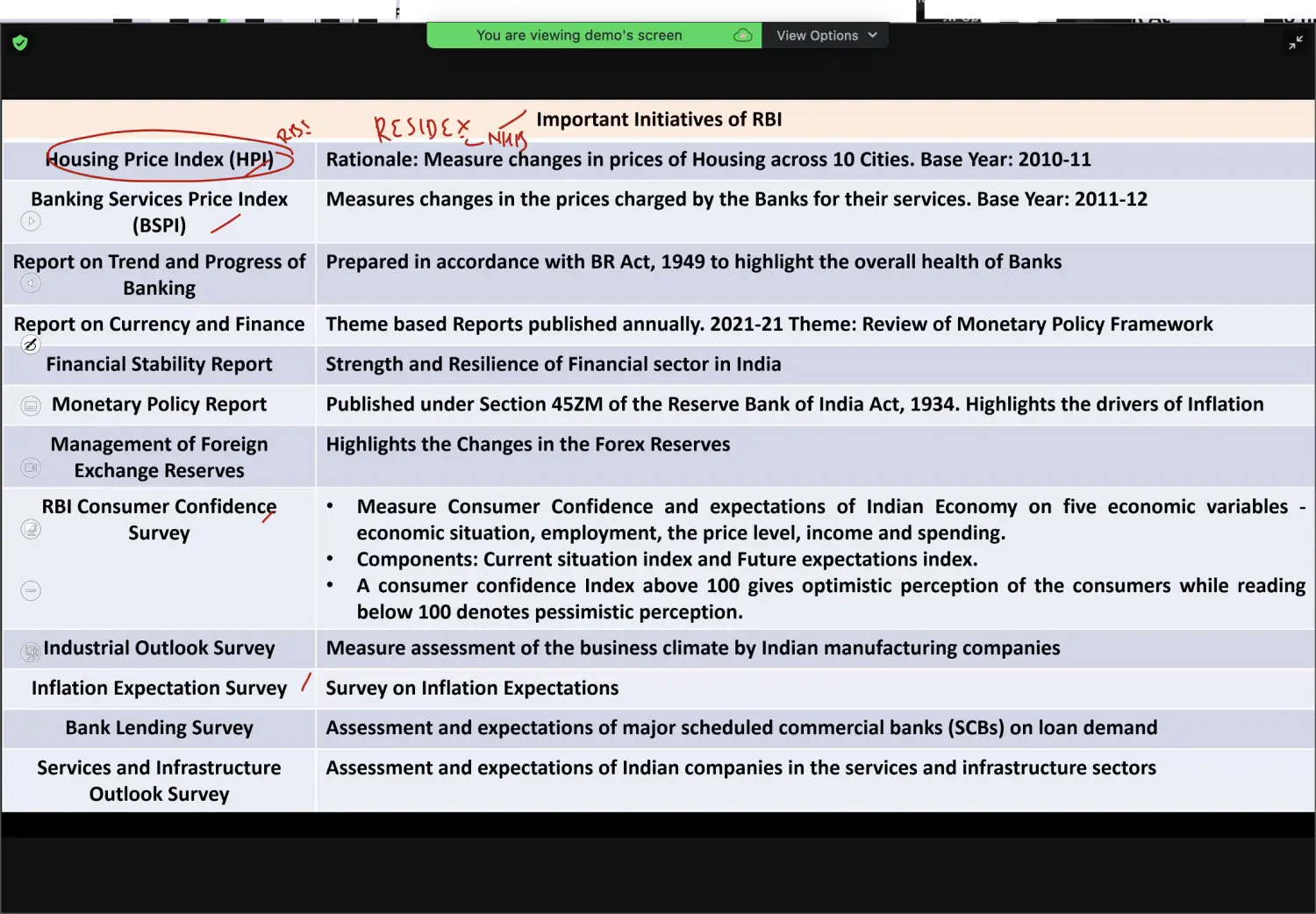Click the green encryption shield icon
Screen dimensions: 1316x914
20,42
